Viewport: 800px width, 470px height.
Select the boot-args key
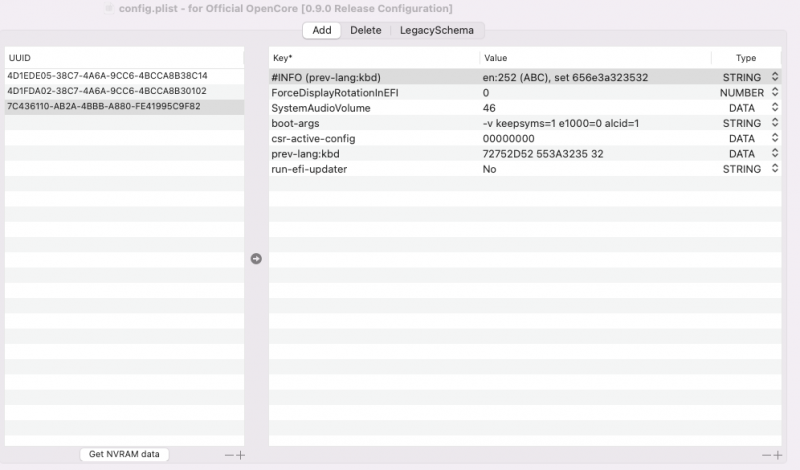(295, 123)
